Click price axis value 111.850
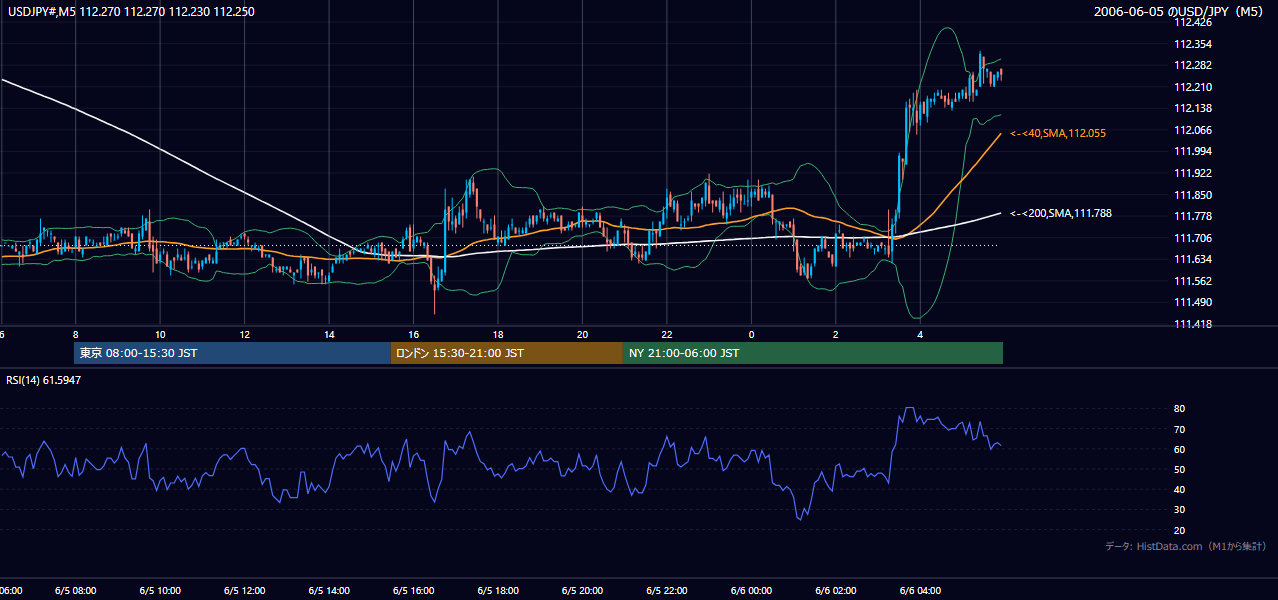 pos(1192,195)
